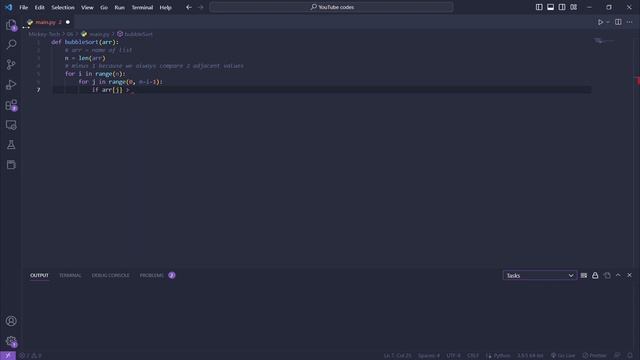Click the YouTube codes command center search
Image resolution: width=640 pixels, height=360 pixels.
331,7
